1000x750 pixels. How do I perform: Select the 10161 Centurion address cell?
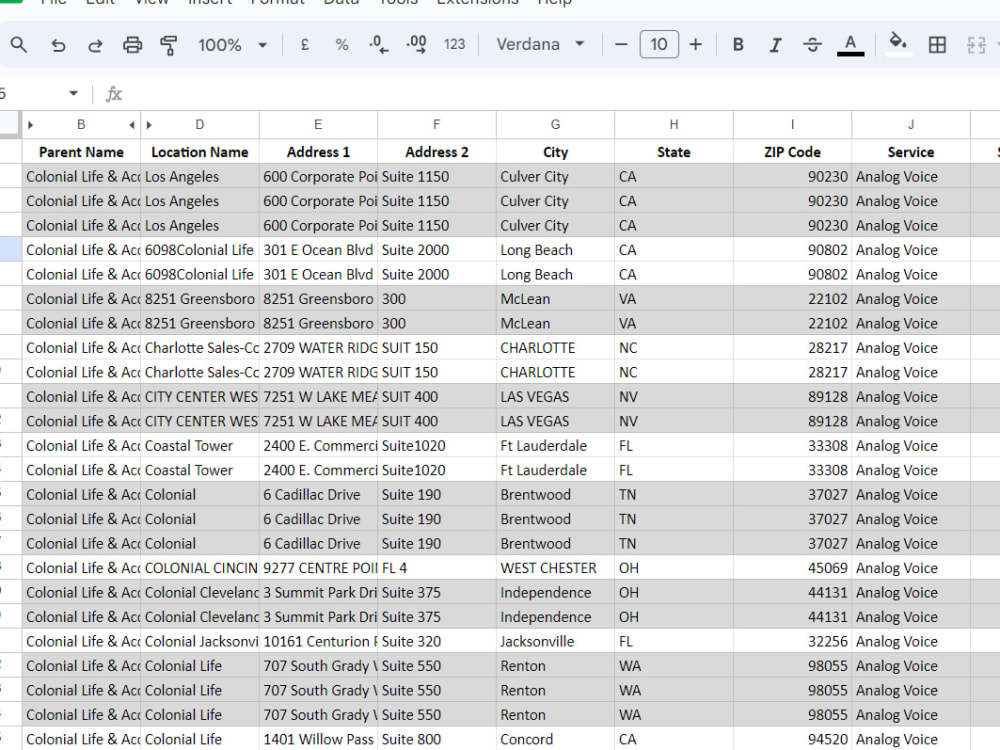[x=318, y=641]
